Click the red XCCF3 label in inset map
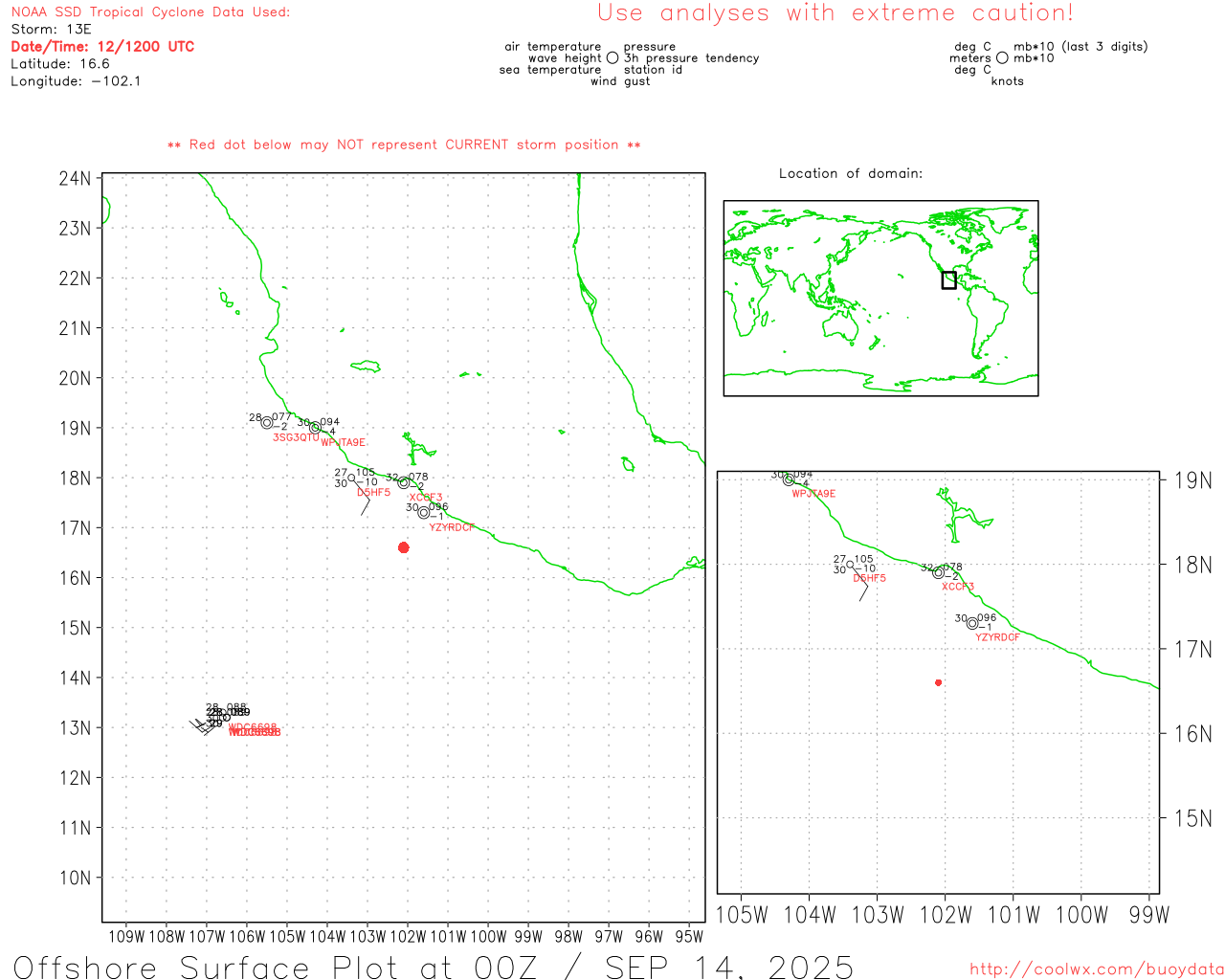This screenshot has width=1225, height=980. [958, 587]
